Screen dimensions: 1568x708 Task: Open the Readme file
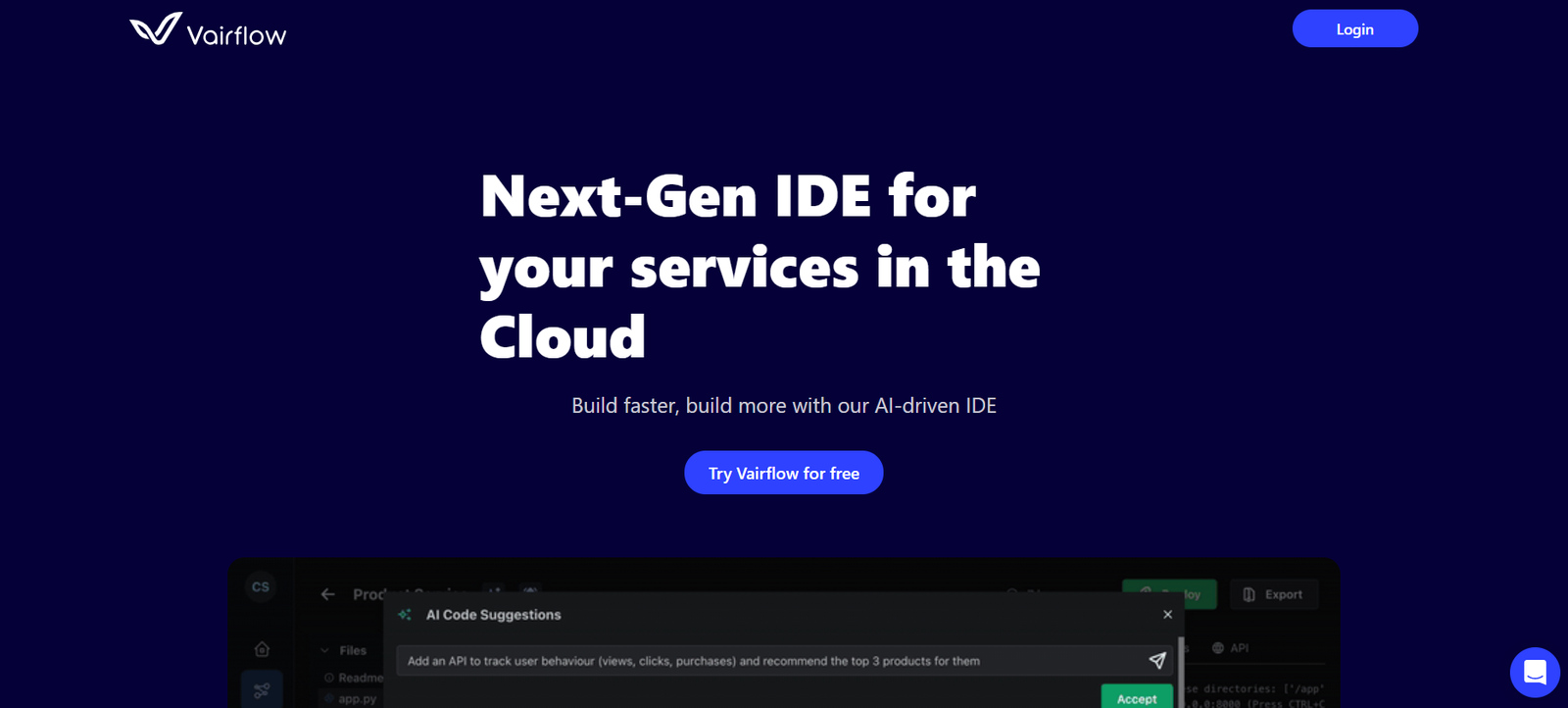pyautogui.click(x=359, y=678)
